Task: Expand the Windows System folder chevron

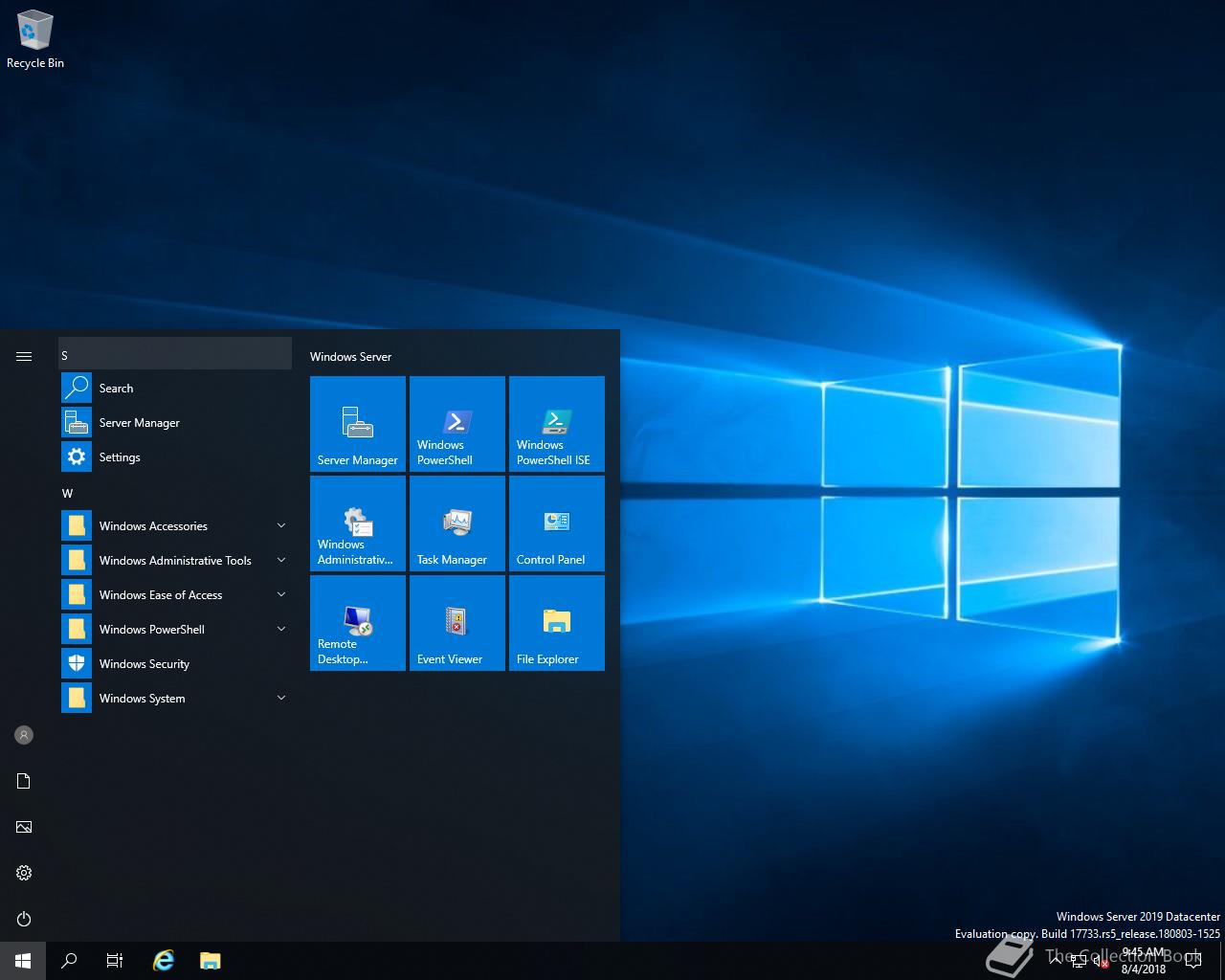Action: [x=281, y=698]
